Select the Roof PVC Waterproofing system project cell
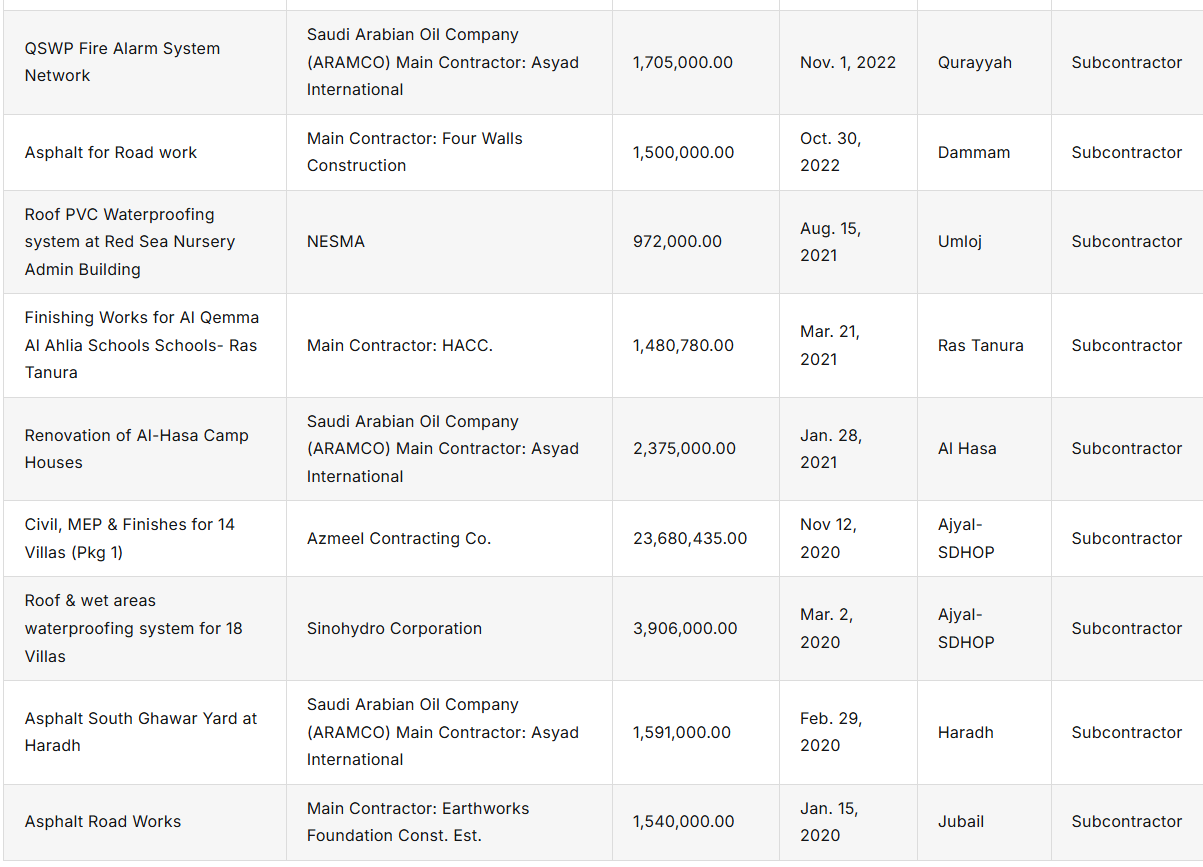1203x867 pixels. pyautogui.click(x=130, y=241)
